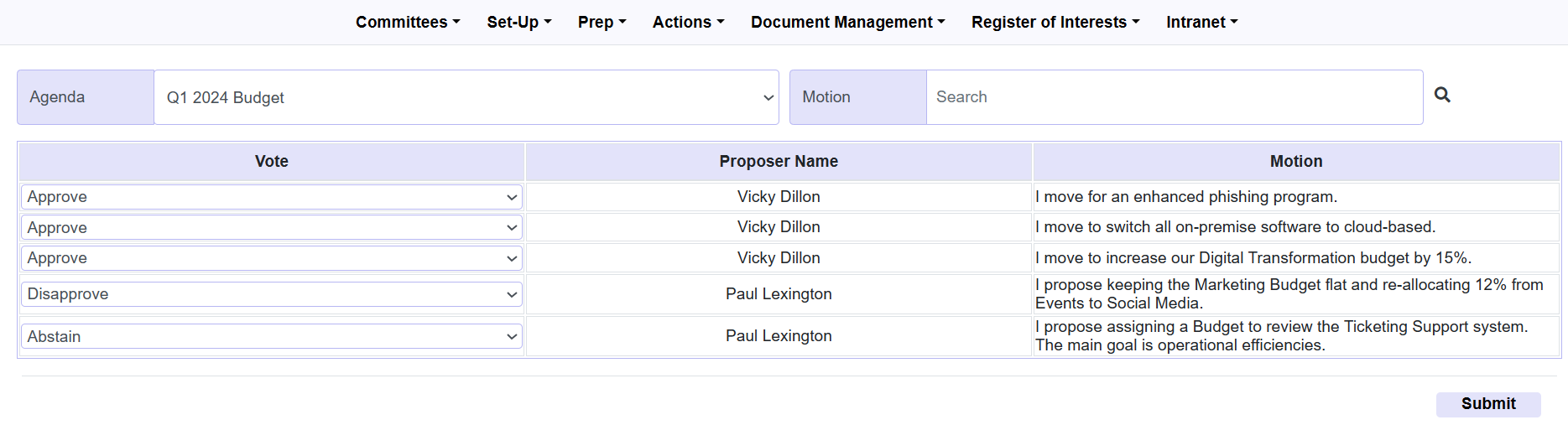Open the Disapprove vote dropdown for Marketing Budget motion
The height and width of the screenshot is (425, 1568).
pyautogui.click(x=272, y=294)
